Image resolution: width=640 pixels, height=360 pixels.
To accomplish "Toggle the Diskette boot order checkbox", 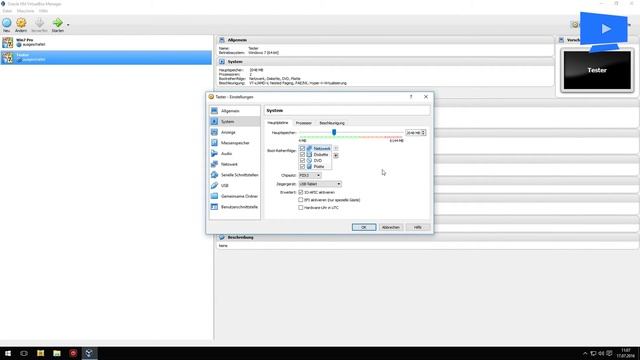I will (302, 155).
